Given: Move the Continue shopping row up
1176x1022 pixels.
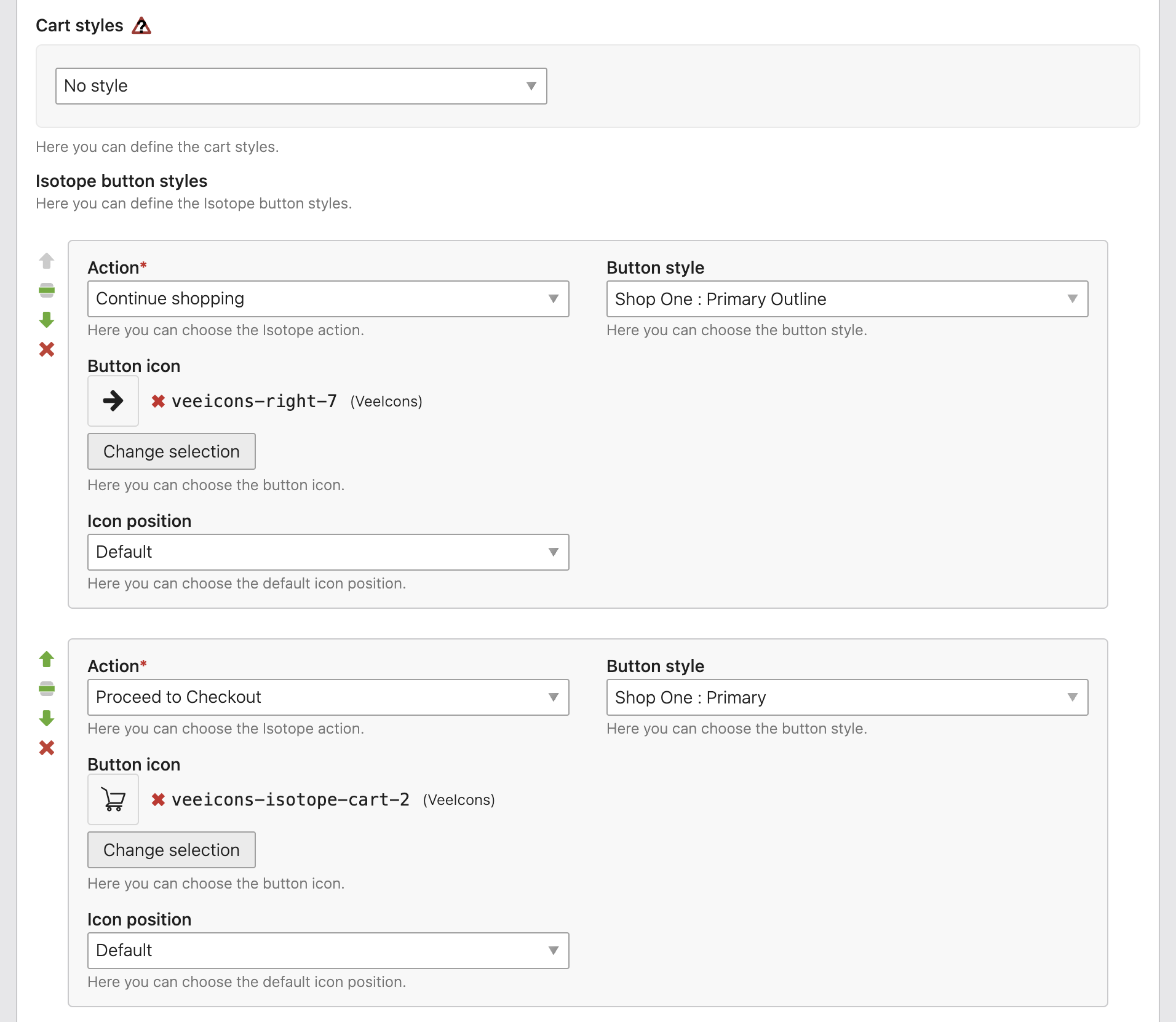Looking at the screenshot, I should 47,261.
